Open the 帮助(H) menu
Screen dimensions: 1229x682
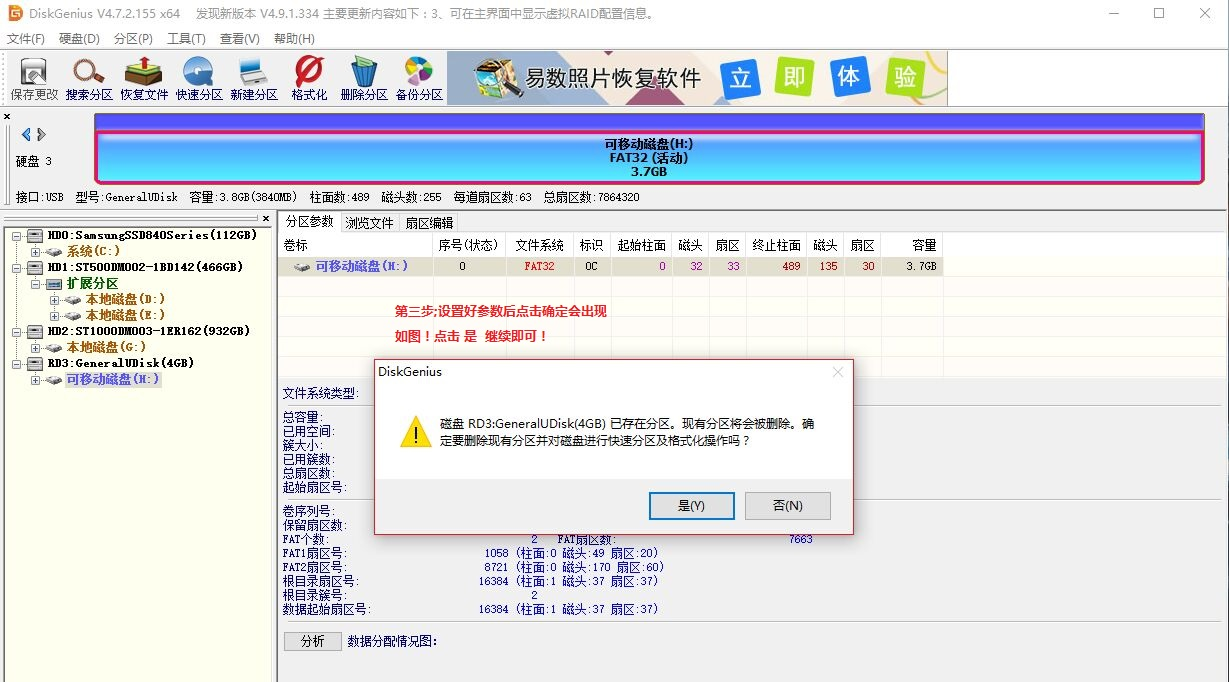[x=294, y=39]
